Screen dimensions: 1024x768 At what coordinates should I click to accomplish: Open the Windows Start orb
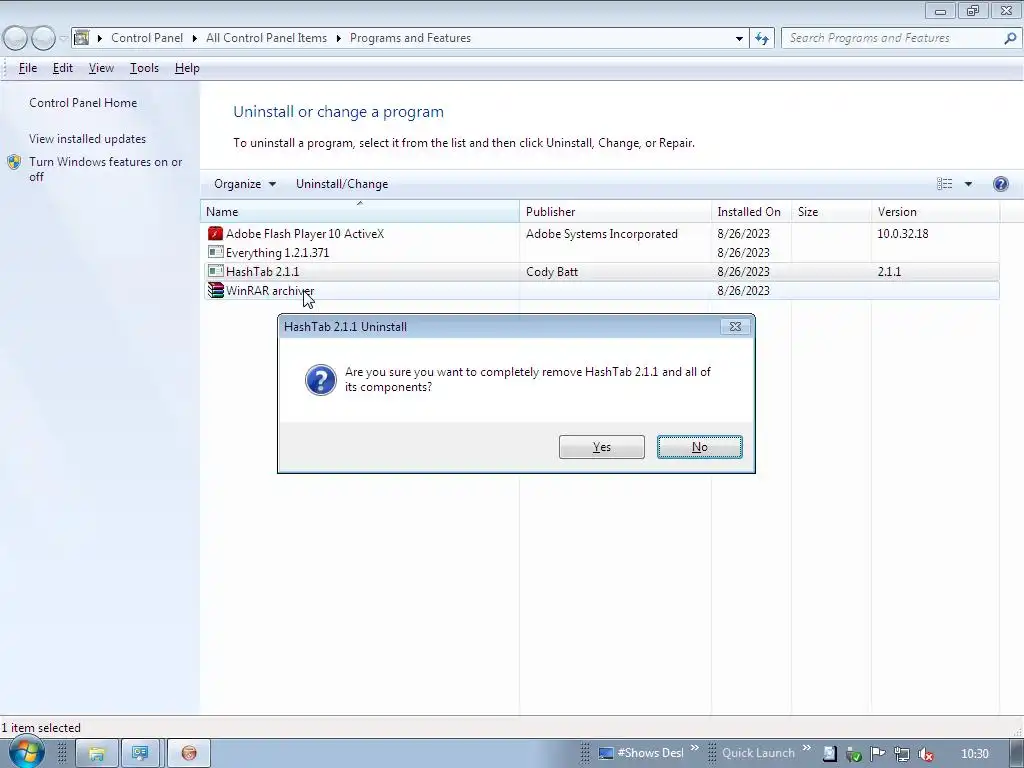point(26,752)
